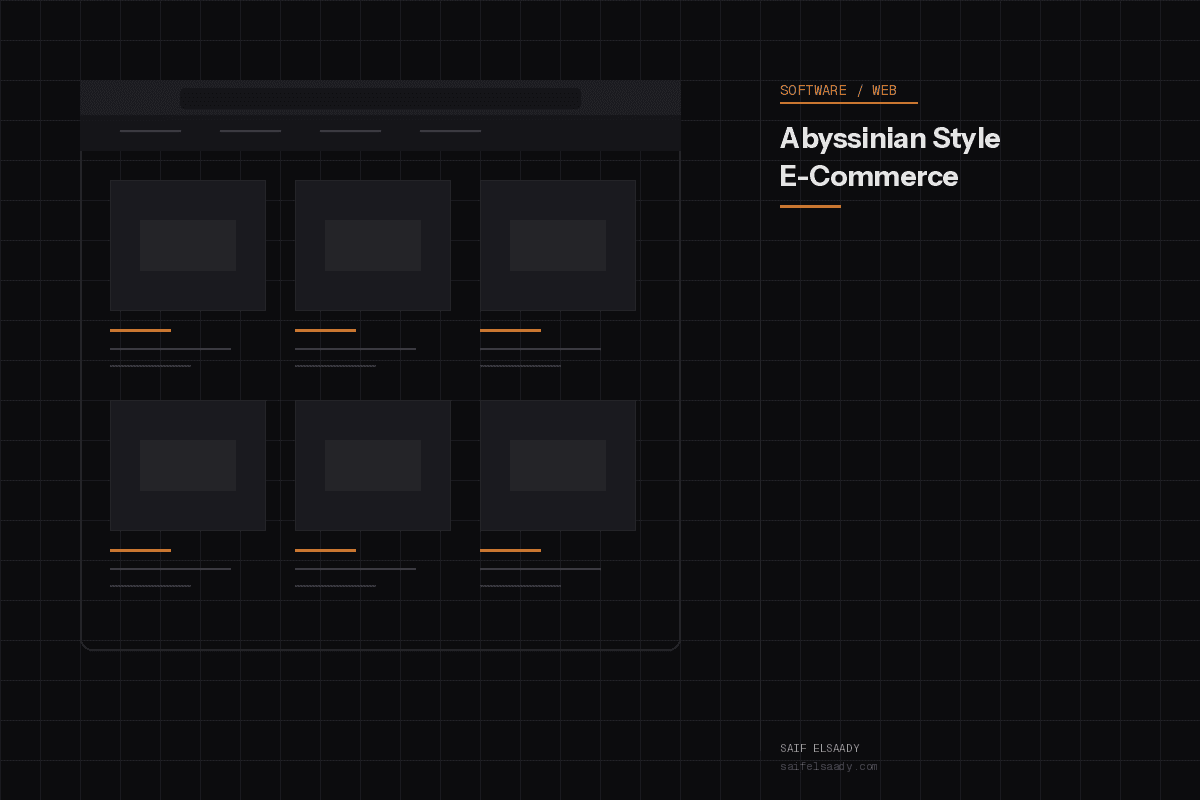Open the bottom-left product card thumbnail

187,465
